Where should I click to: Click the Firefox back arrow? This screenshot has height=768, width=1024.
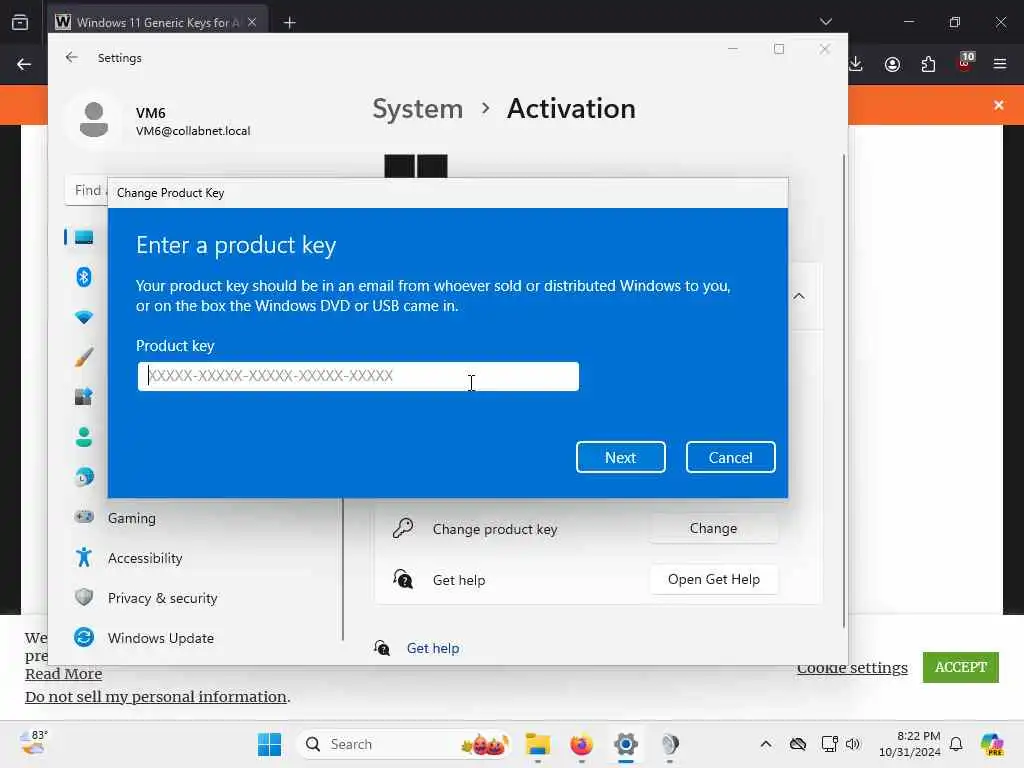24,64
